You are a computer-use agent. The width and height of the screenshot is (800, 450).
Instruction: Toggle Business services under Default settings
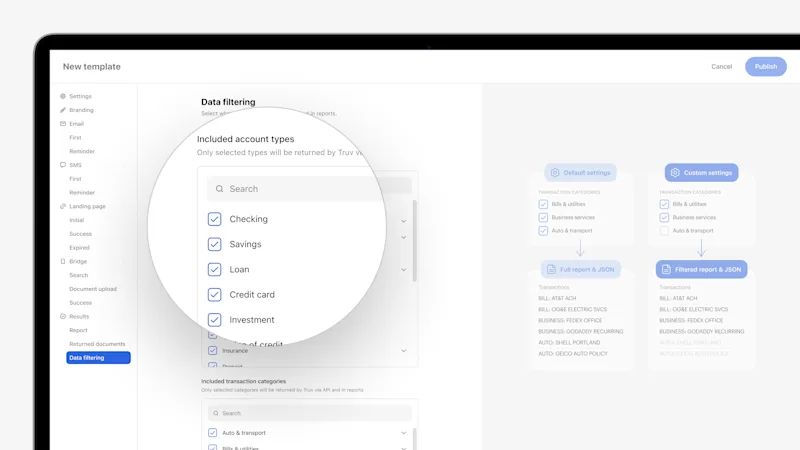543,217
